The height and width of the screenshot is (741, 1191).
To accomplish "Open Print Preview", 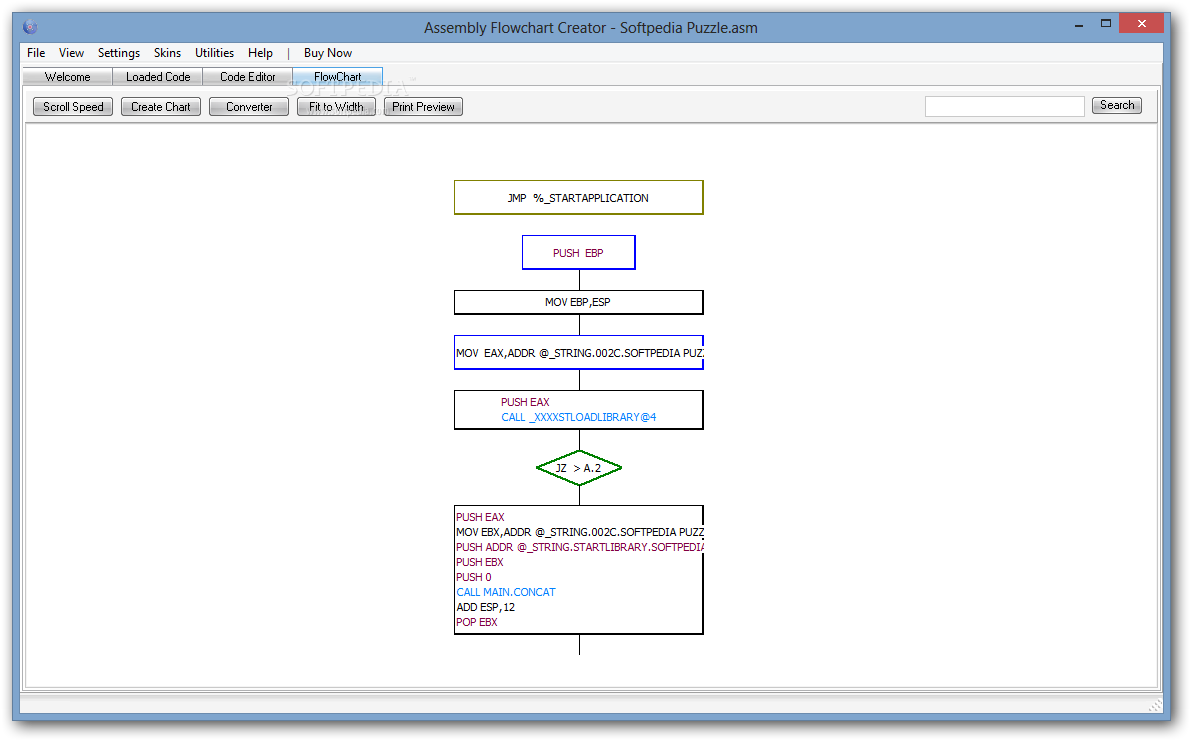I will point(423,107).
